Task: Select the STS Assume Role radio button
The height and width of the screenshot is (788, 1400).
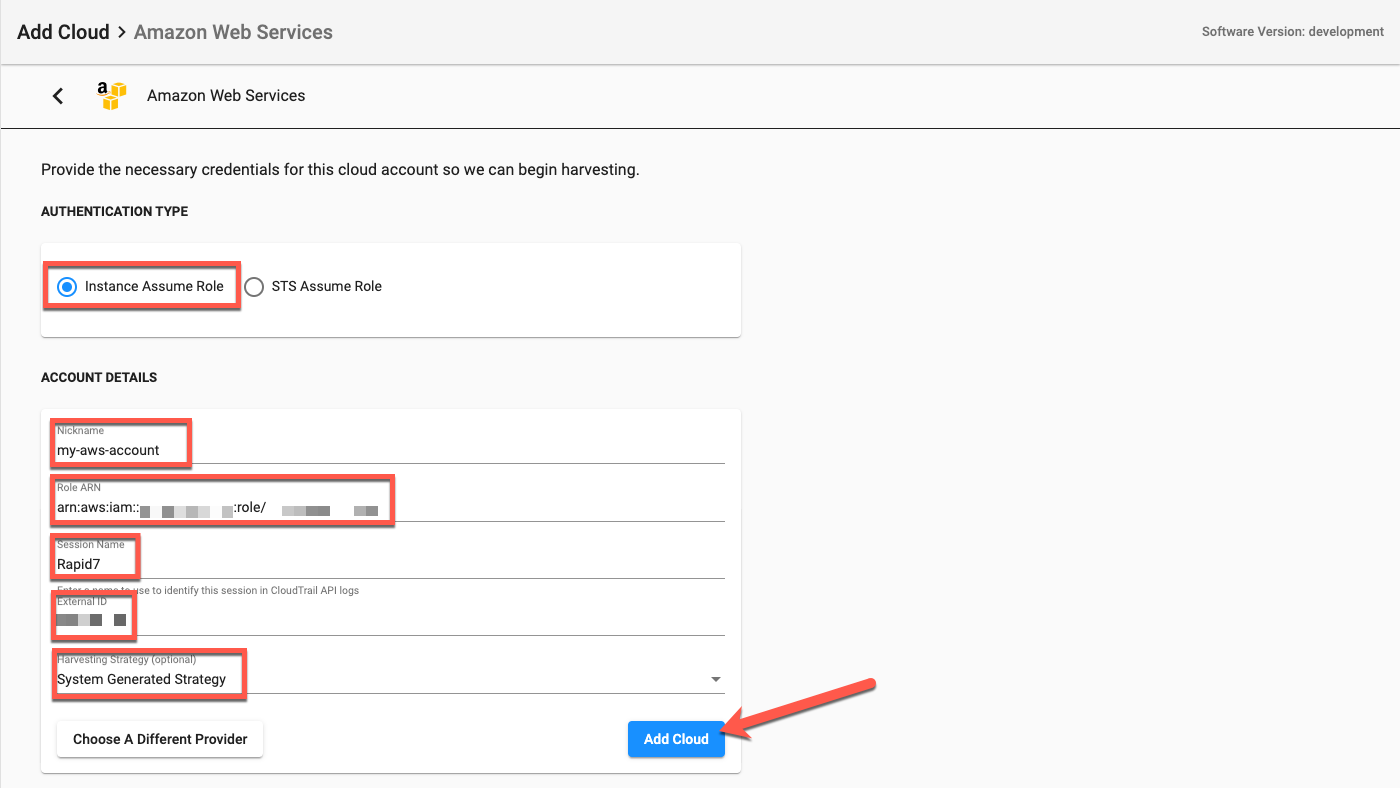Action: [x=254, y=287]
